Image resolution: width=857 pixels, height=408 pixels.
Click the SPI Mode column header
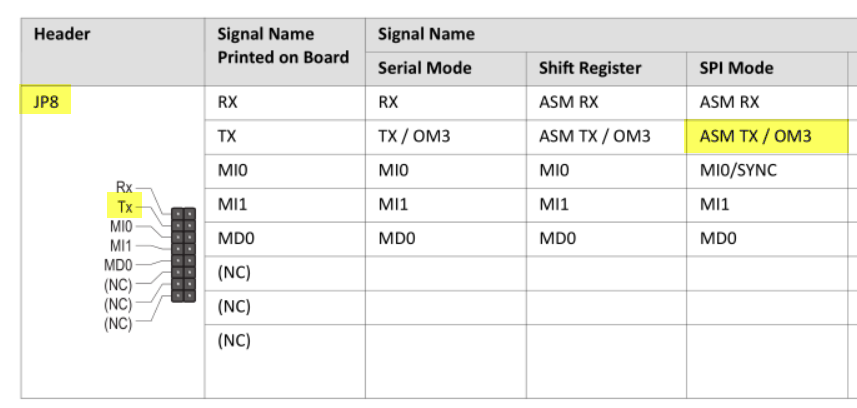tap(736, 68)
